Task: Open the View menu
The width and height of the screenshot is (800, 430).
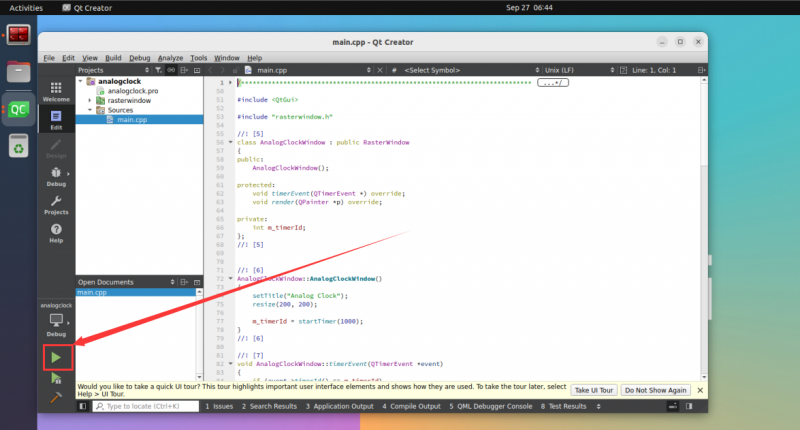Action: (90, 58)
